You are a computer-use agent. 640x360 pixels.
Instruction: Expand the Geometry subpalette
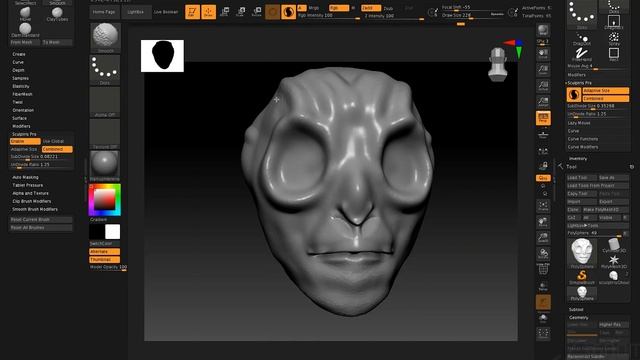579,317
